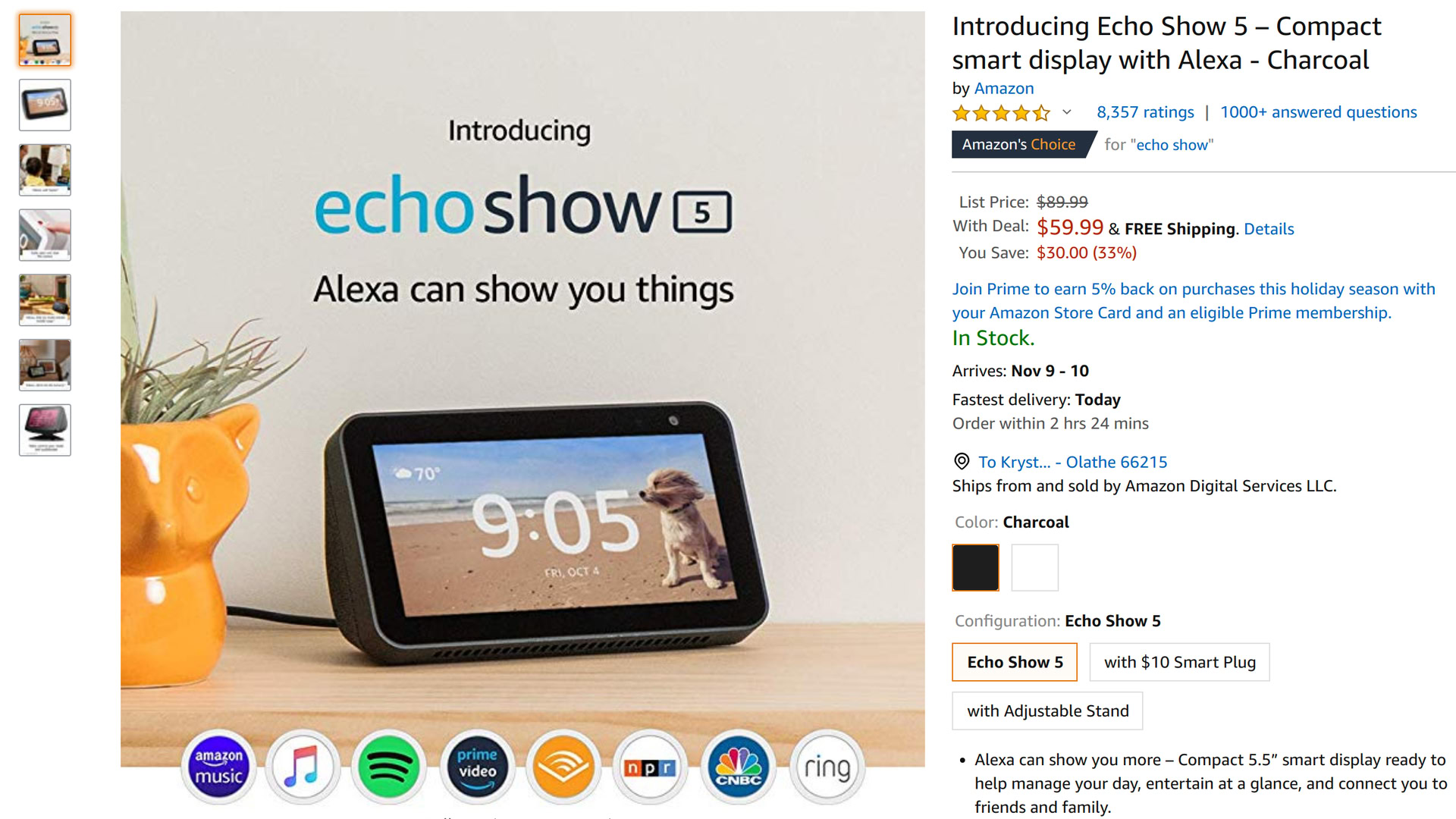Show the second product thumbnail image
1456x819 pixels.
click(45, 105)
